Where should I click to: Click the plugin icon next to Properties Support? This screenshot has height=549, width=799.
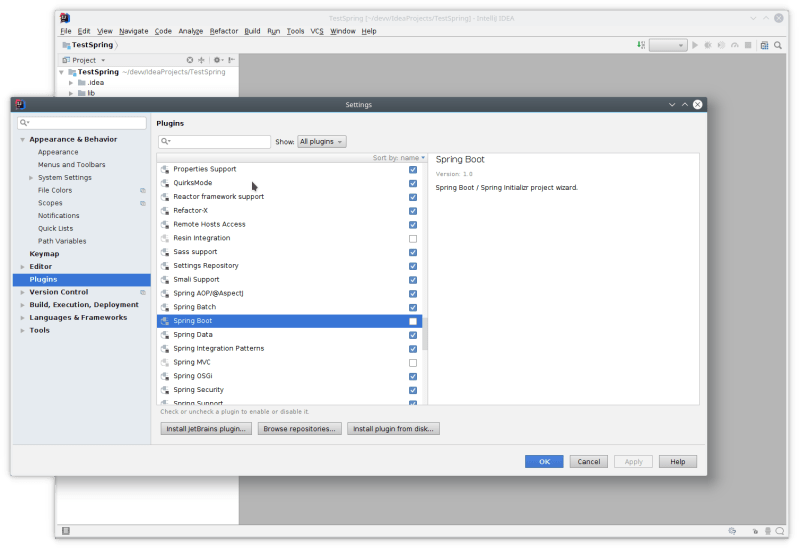pyautogui.click(x=165, y=169)
